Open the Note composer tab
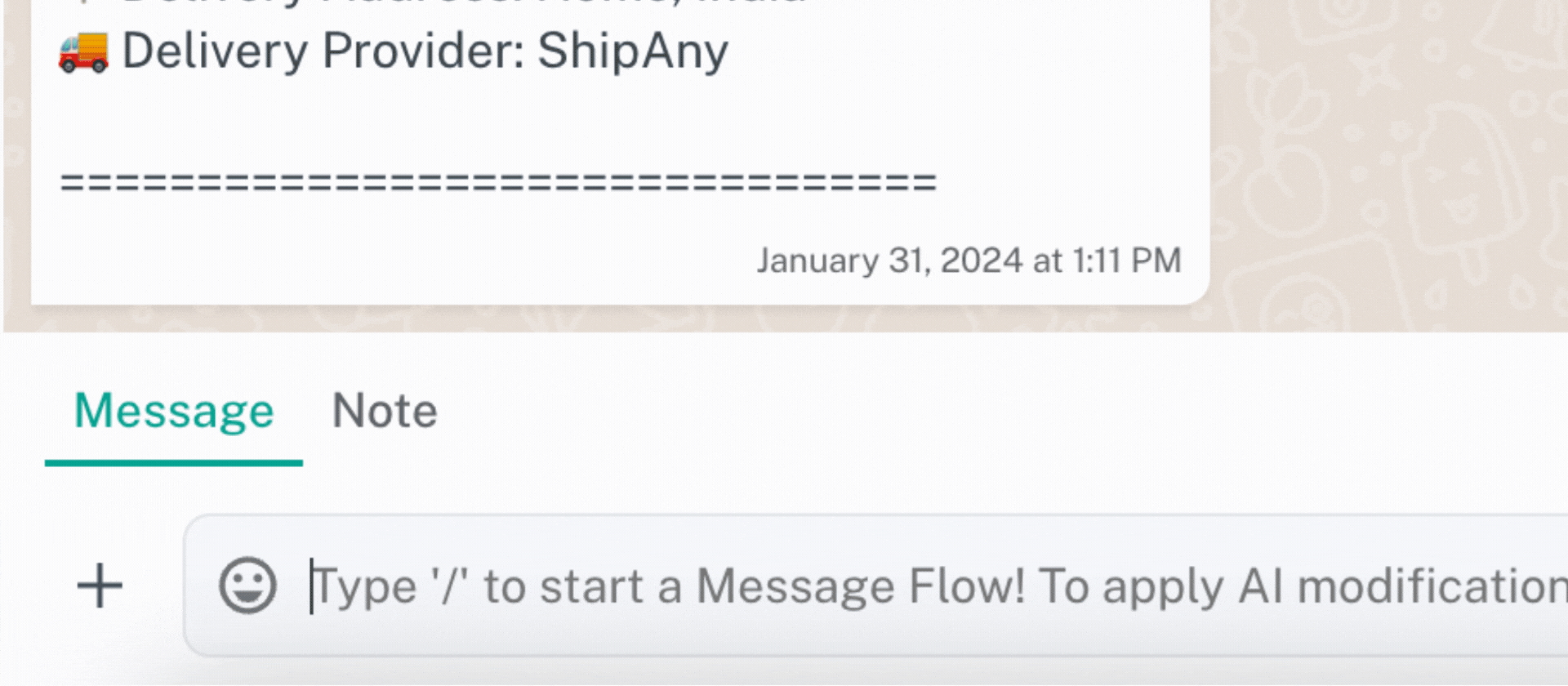This screenshot has width=1568, height=686. click(x=384, y=411)
